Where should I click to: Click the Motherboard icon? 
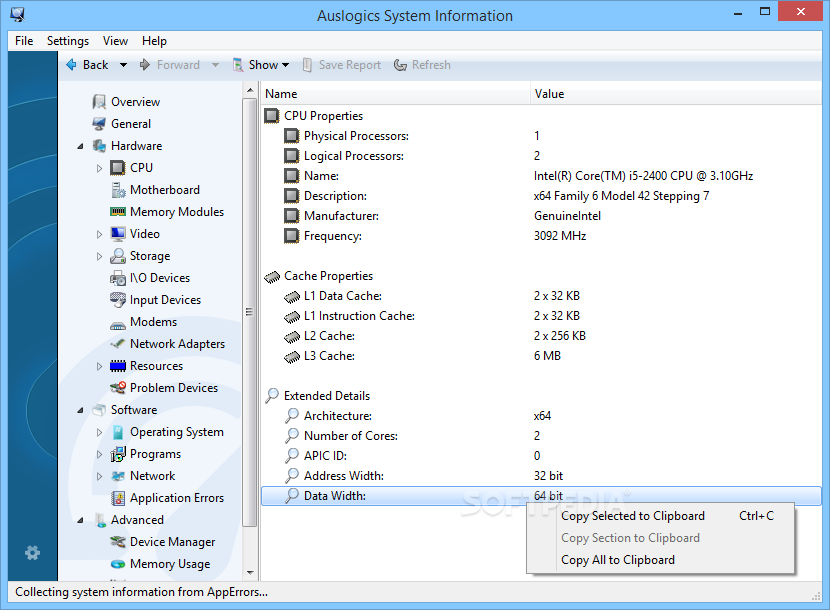118,190
